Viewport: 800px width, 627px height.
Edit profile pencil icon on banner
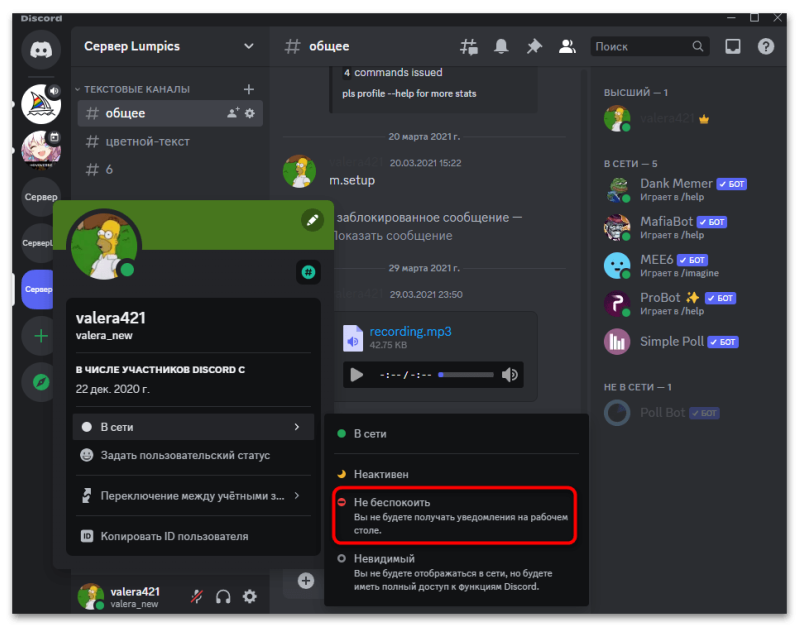click(312, 220)
